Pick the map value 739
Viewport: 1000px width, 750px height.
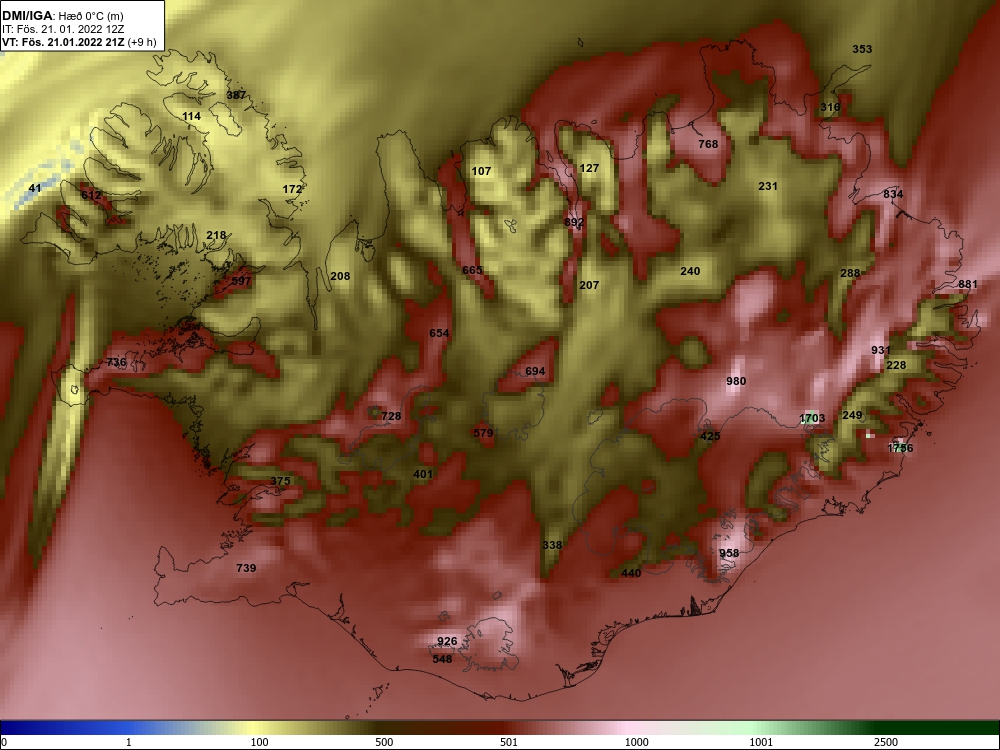(246, 568)
